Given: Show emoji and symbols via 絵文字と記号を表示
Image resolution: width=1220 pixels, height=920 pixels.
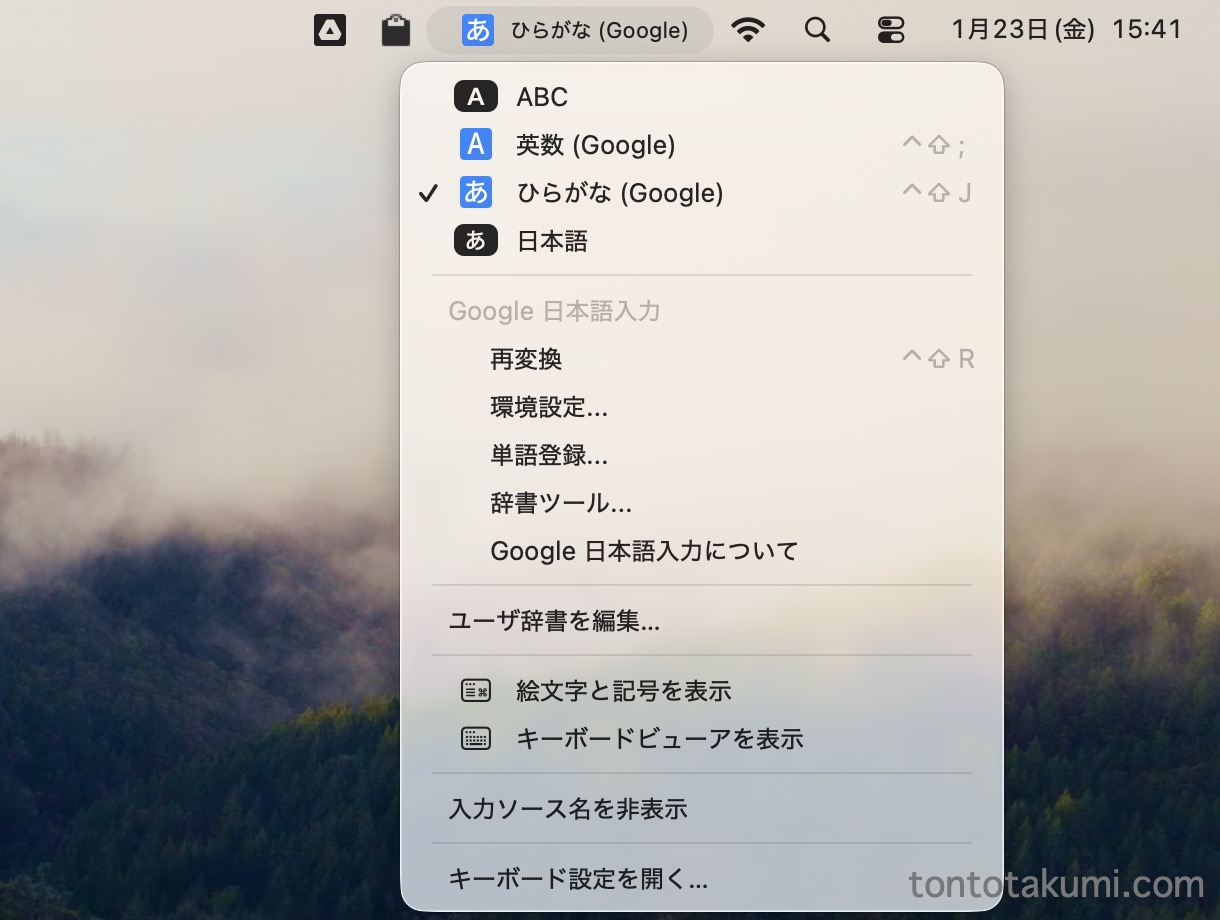Looking at the screenshot, I should [623, 691].
